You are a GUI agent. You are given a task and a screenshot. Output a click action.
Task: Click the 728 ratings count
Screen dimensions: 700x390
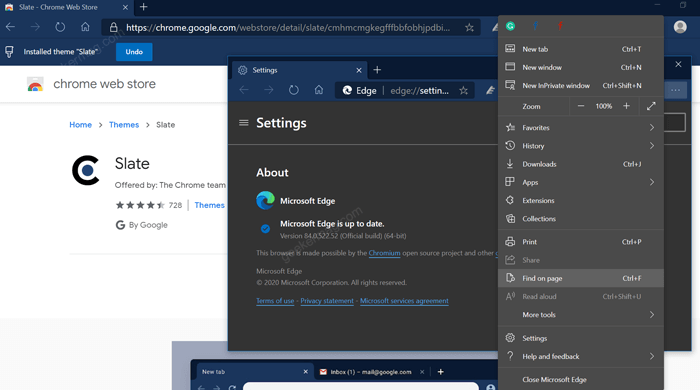click(x=175, y=205)
